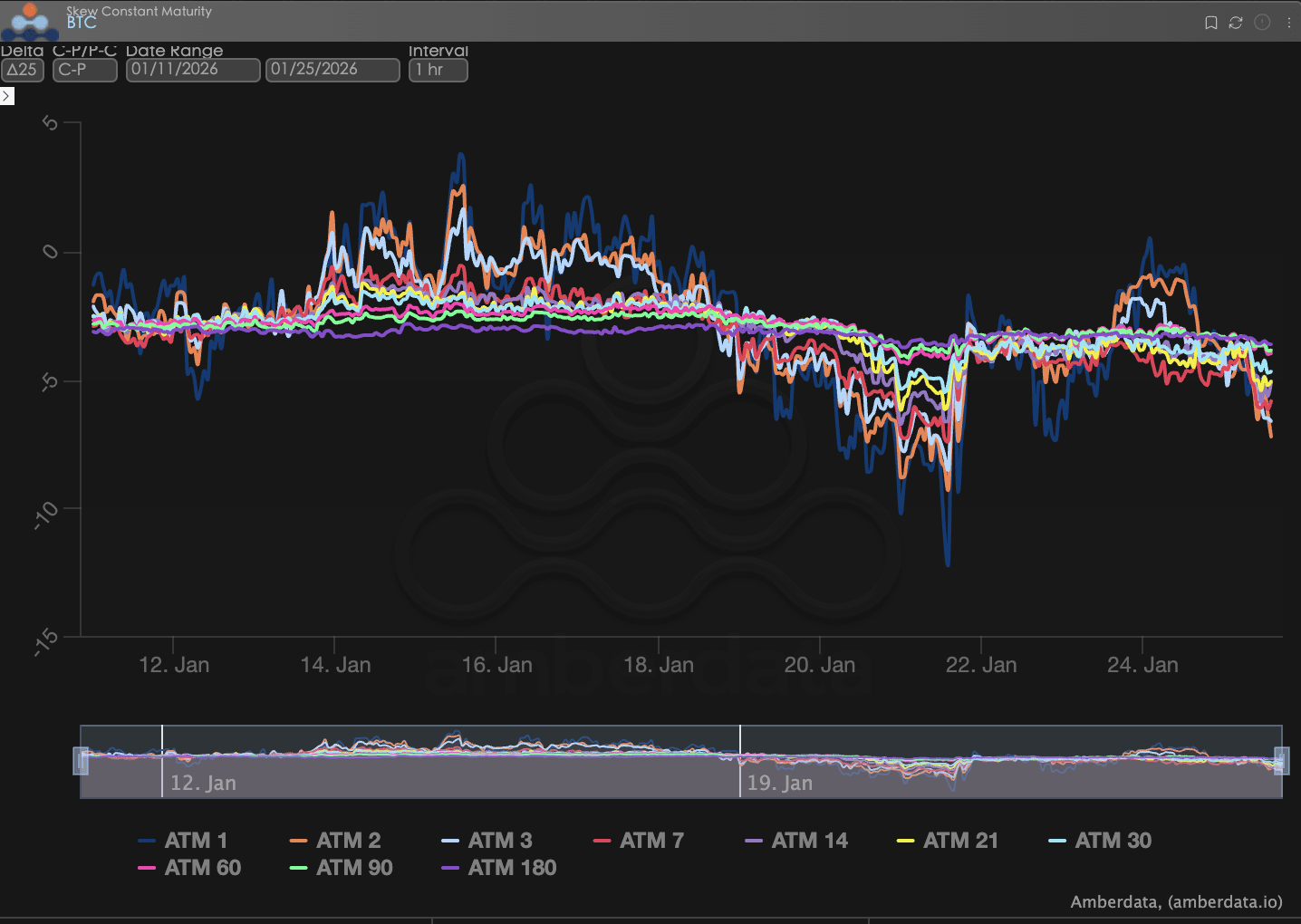Click the start date field 01/11/2026
Image resolution: width=1301 pixels, height=924 pixels.
click(192, 70)
